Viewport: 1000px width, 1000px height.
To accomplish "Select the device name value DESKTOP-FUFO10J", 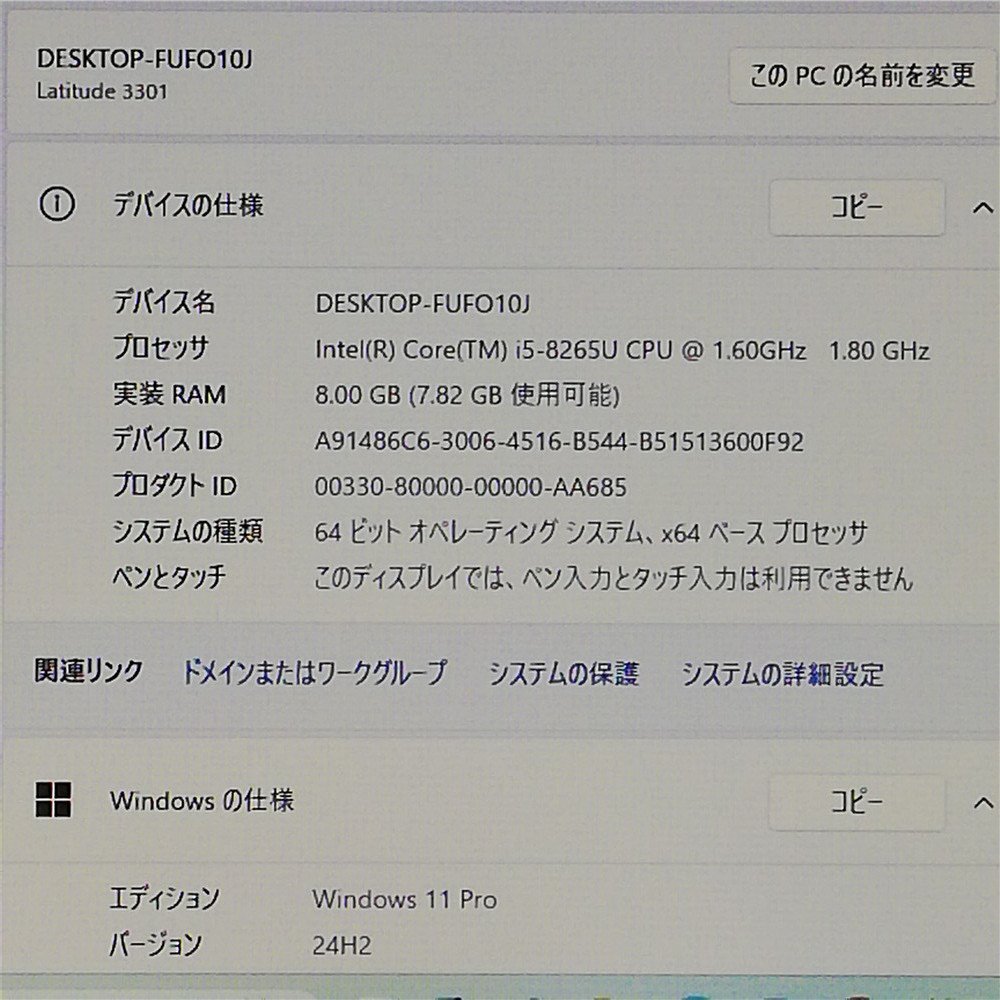I will click(x=422, y=304).
